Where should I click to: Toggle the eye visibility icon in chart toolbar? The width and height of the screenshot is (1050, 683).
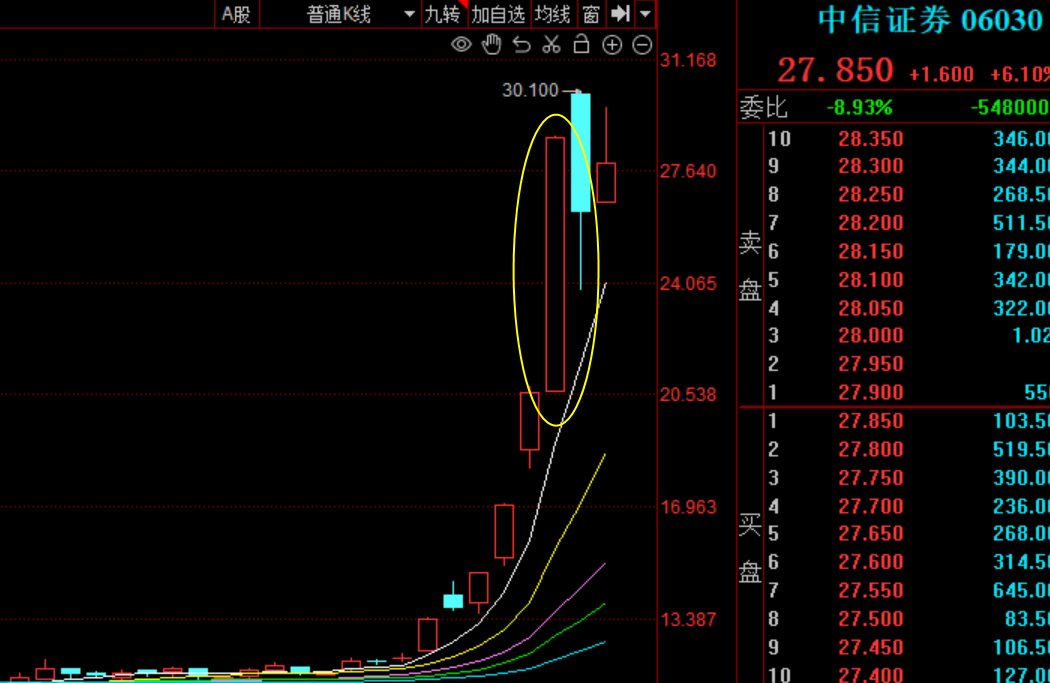(x=461, y=44)
